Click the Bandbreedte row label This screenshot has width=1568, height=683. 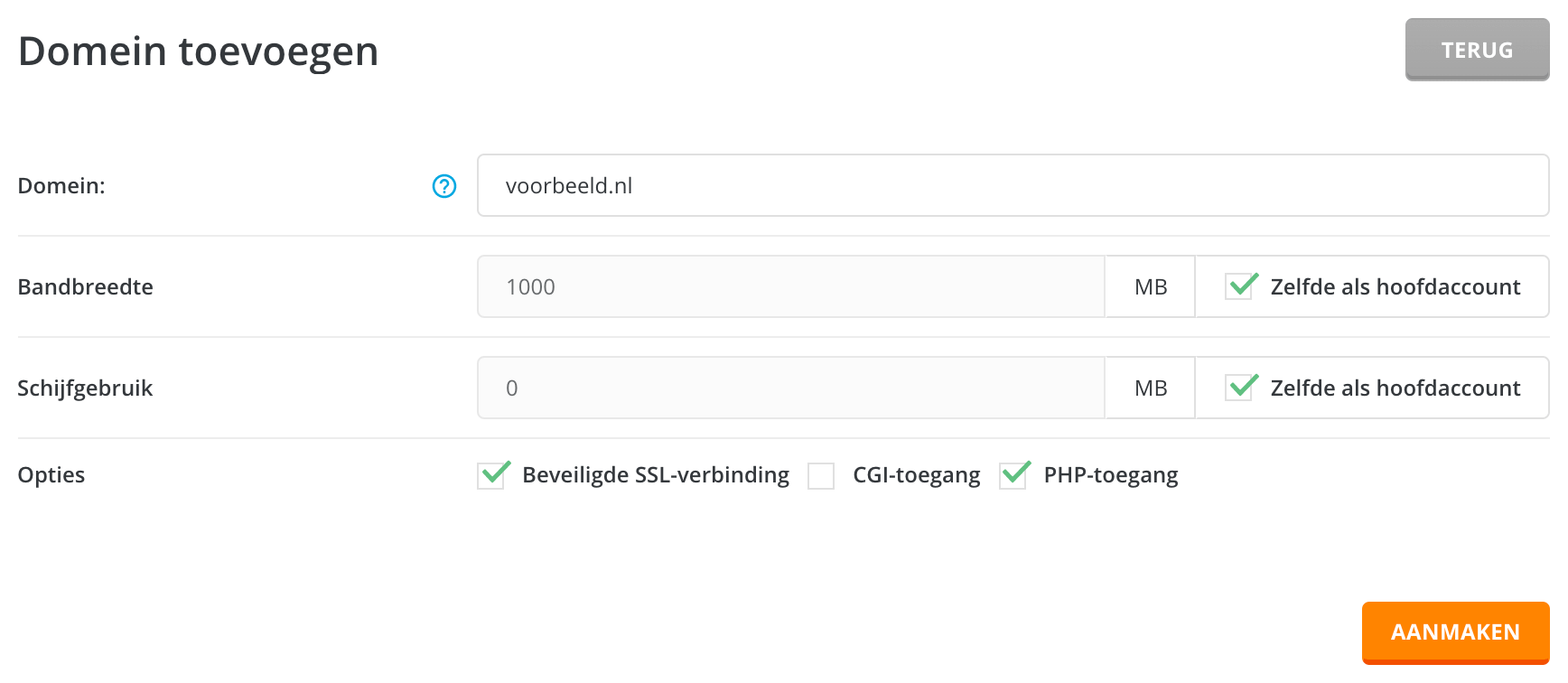point(86,287)
